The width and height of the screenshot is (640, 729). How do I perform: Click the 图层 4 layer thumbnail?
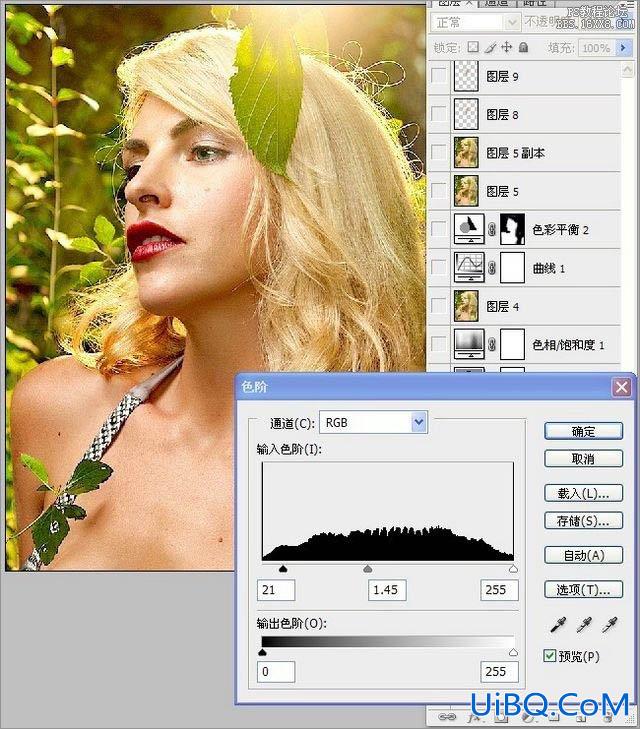coord(466,306)
